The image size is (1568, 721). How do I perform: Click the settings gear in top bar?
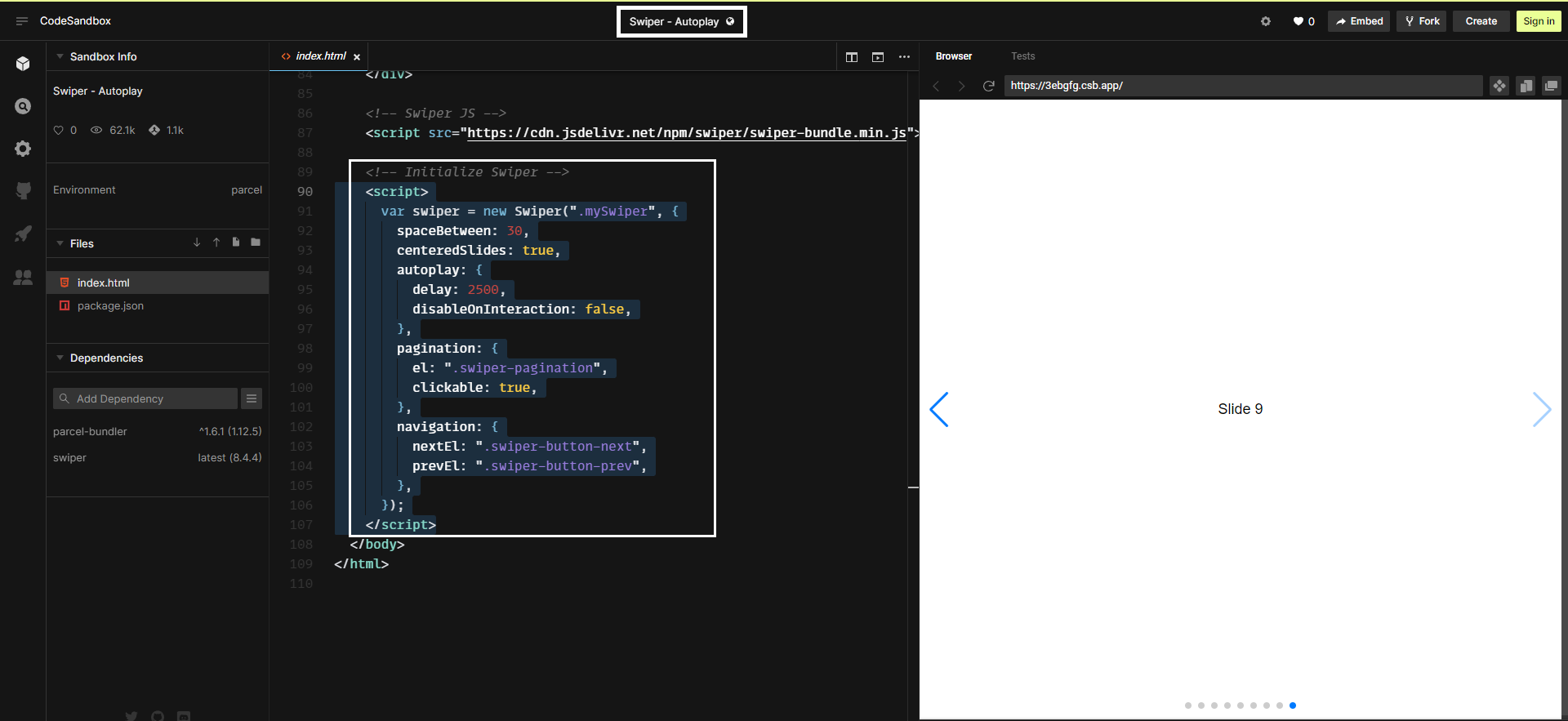pyautogui.click(x=1266, y=21)
